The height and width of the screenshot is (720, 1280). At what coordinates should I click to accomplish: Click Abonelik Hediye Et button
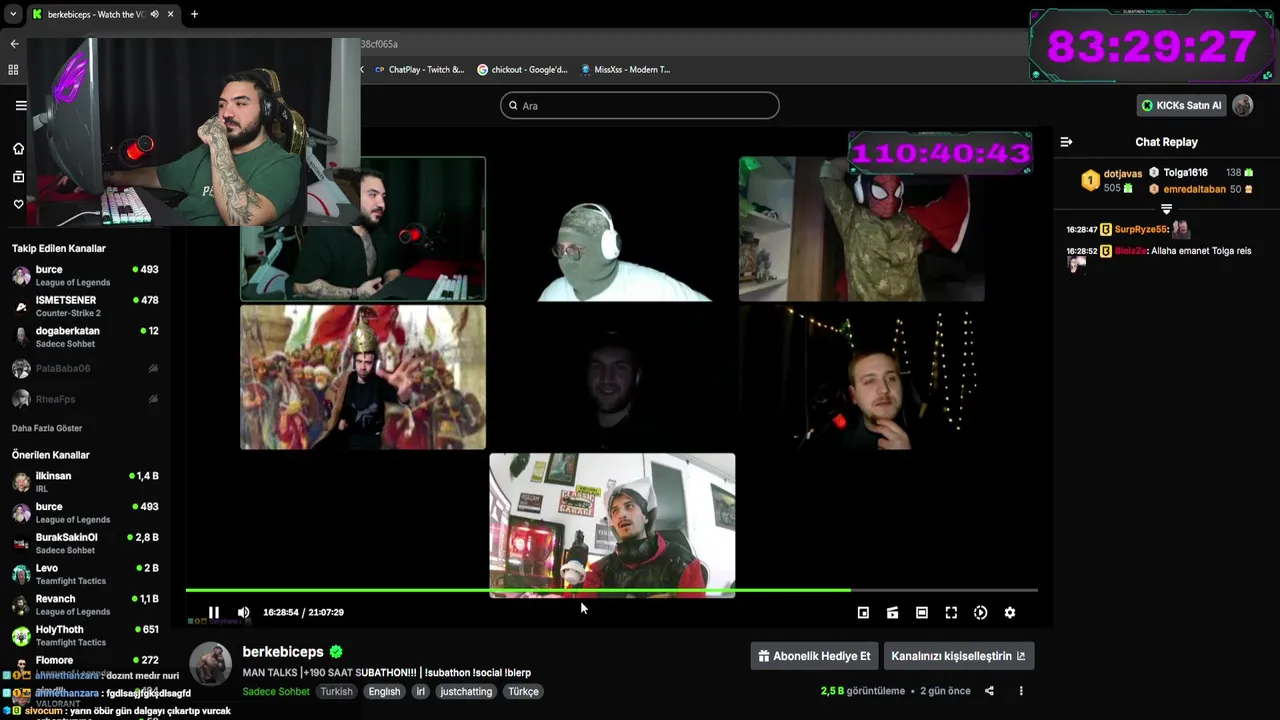click(814, 656)
